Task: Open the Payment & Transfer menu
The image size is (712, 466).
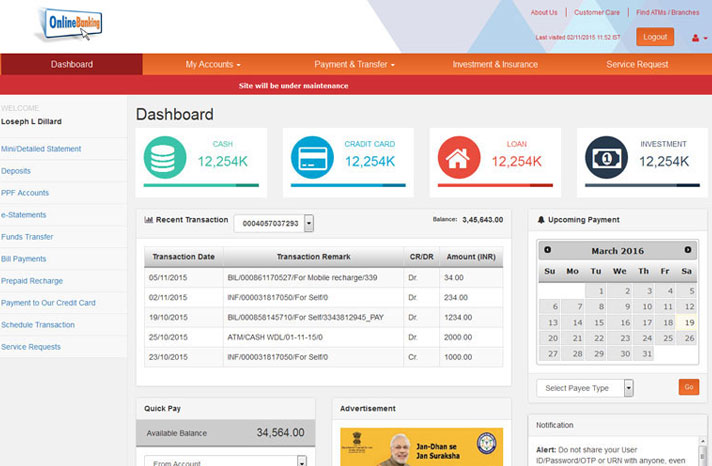Action: tap(355, 64)
